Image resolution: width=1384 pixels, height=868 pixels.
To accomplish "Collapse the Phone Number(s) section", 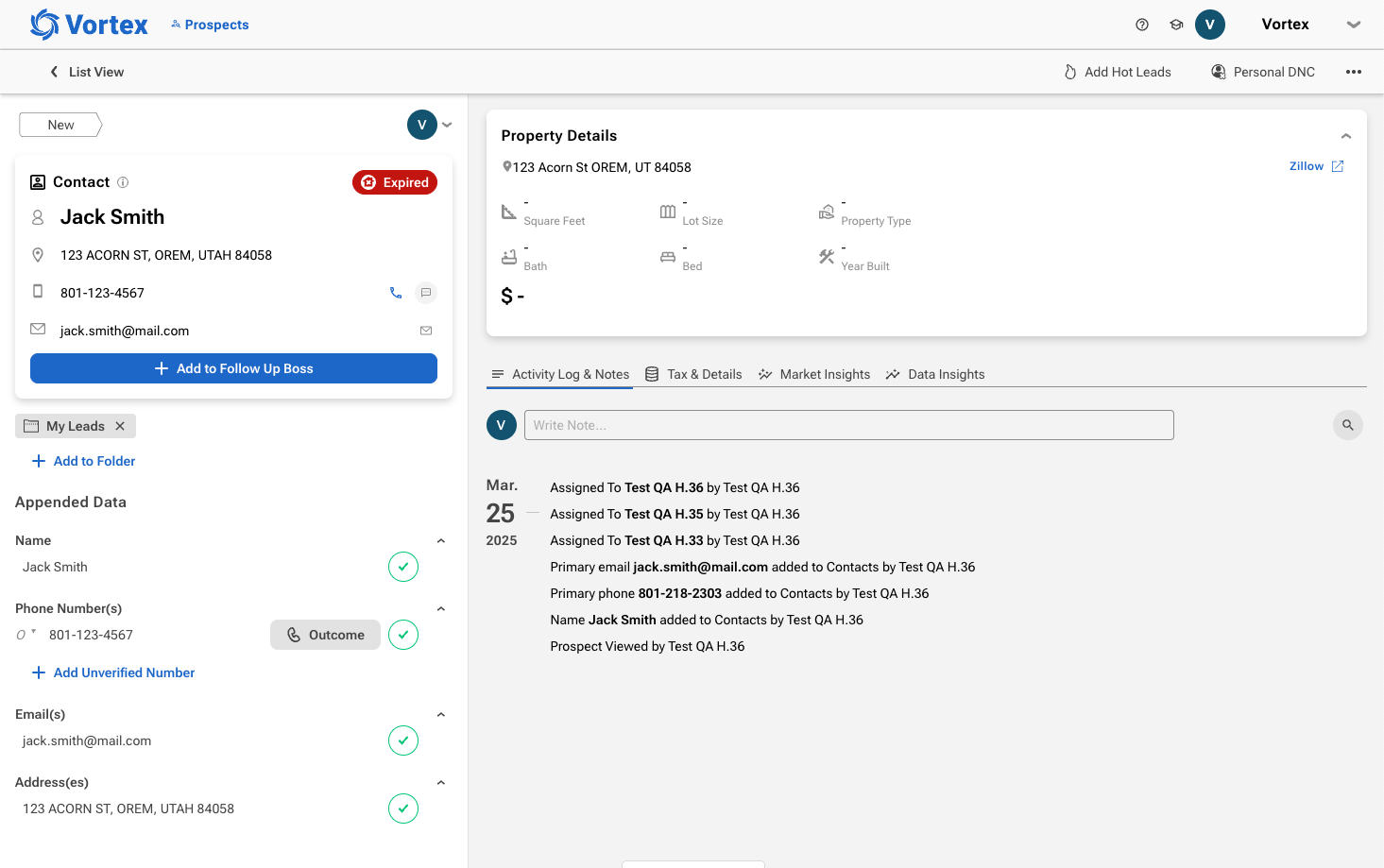I will [x=440, y=608].
